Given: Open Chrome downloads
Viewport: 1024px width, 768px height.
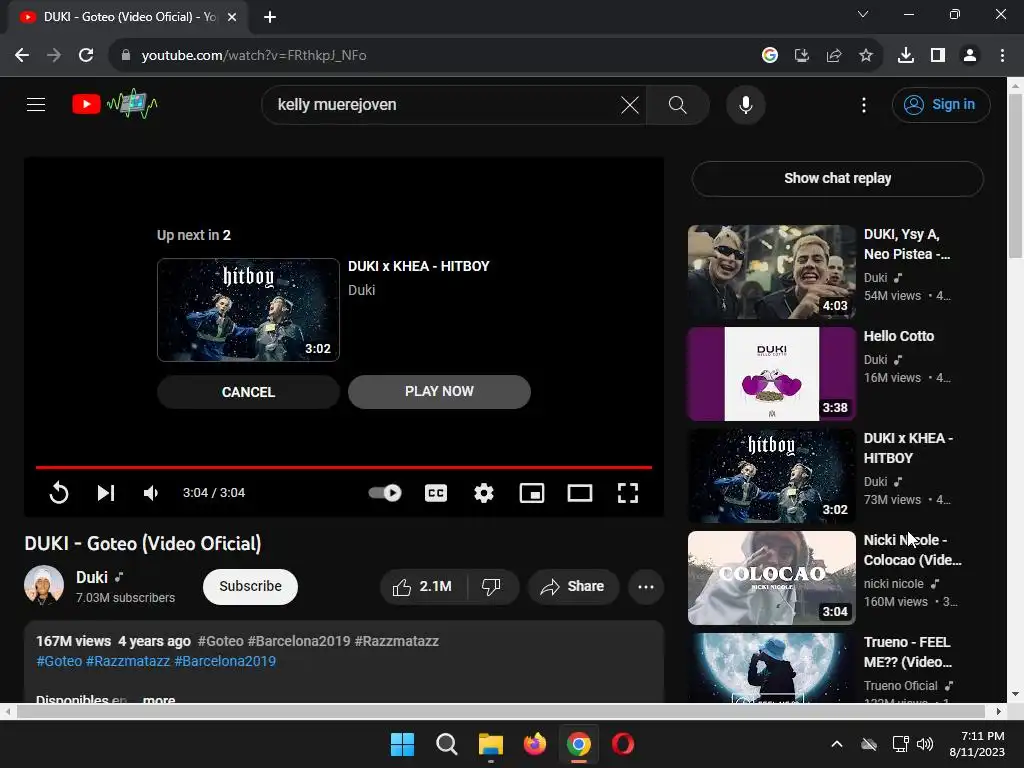Looking at the screenshot, I should click(x=906, y=56).
